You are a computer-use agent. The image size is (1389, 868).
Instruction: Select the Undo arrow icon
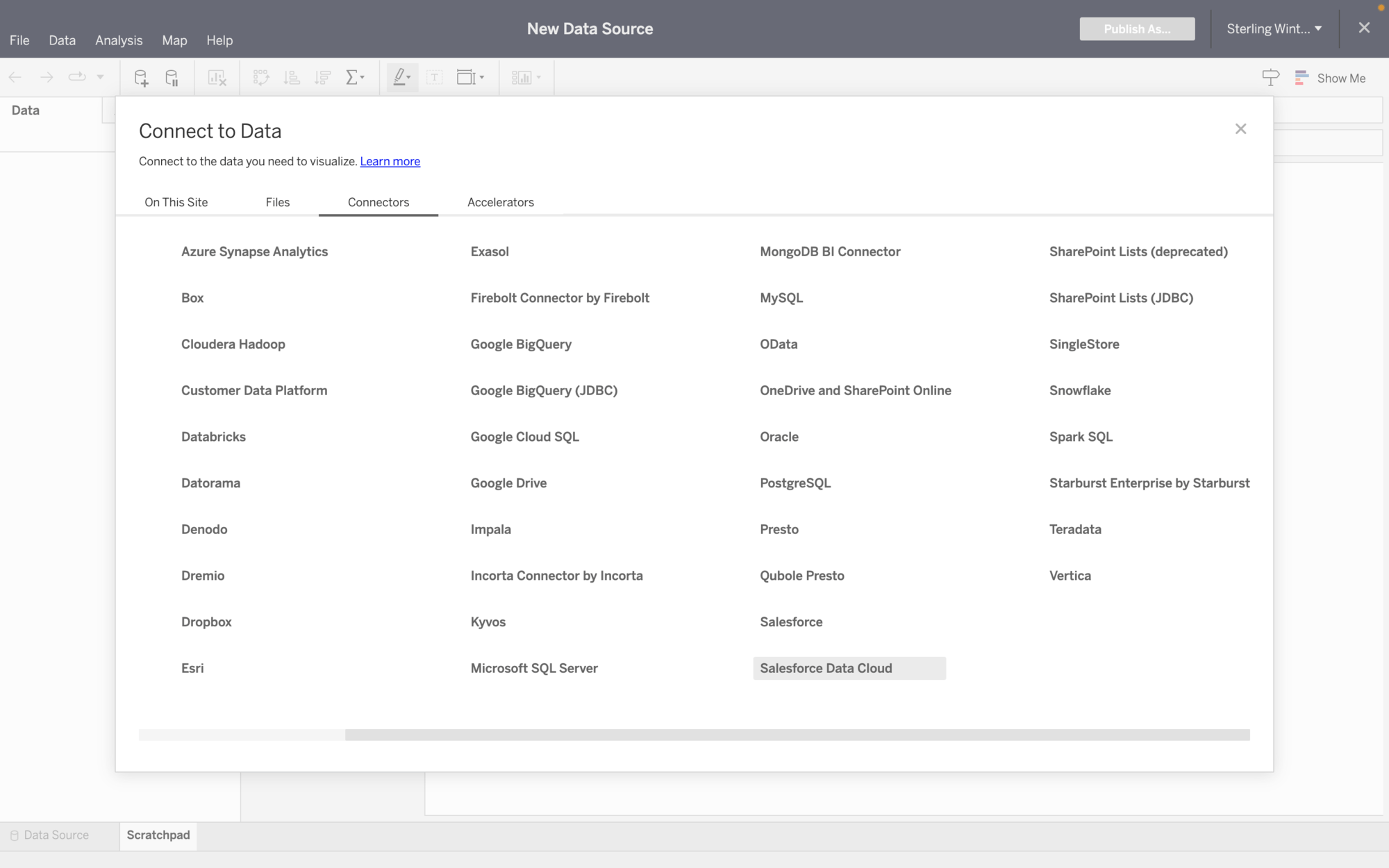(15, 77)
